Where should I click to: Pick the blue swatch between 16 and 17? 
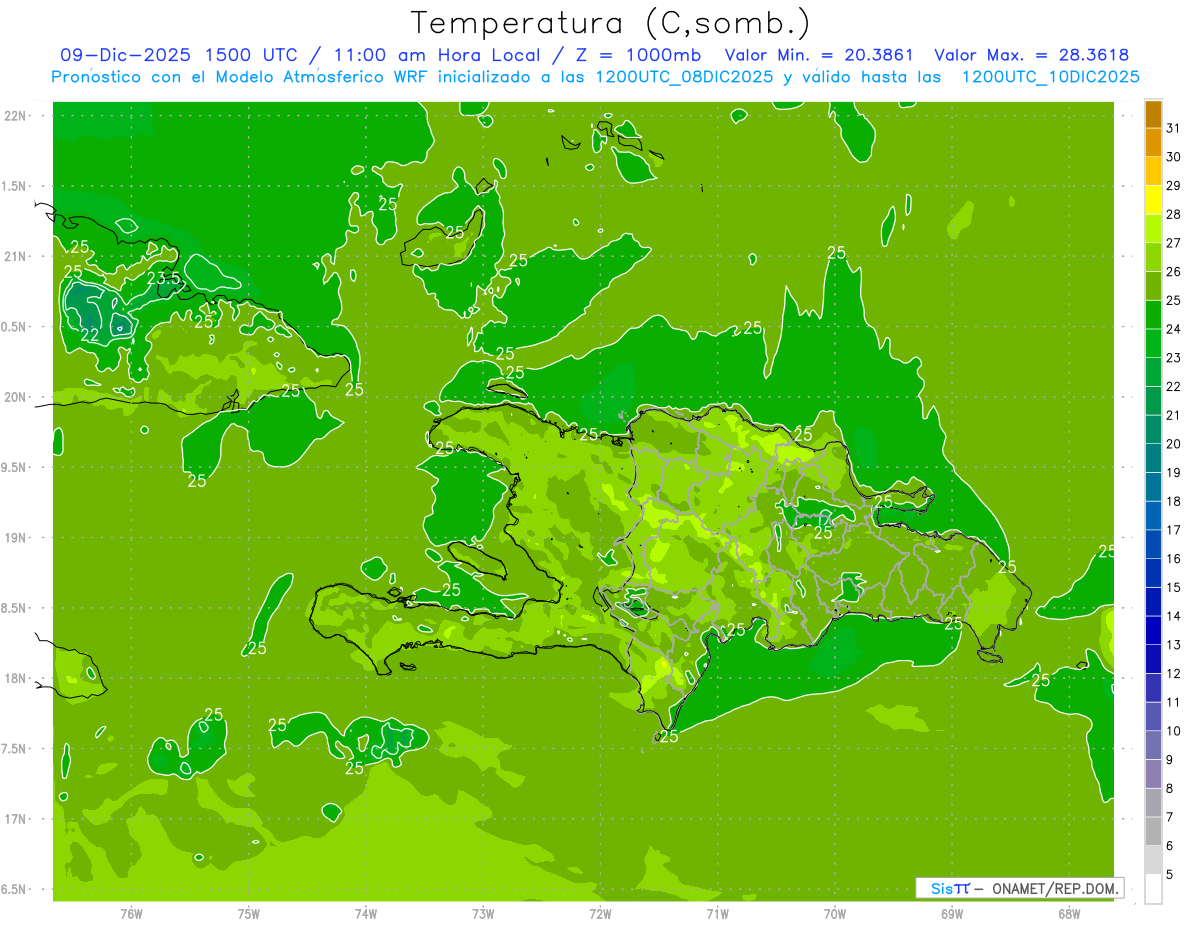(x=1153, y=545)
